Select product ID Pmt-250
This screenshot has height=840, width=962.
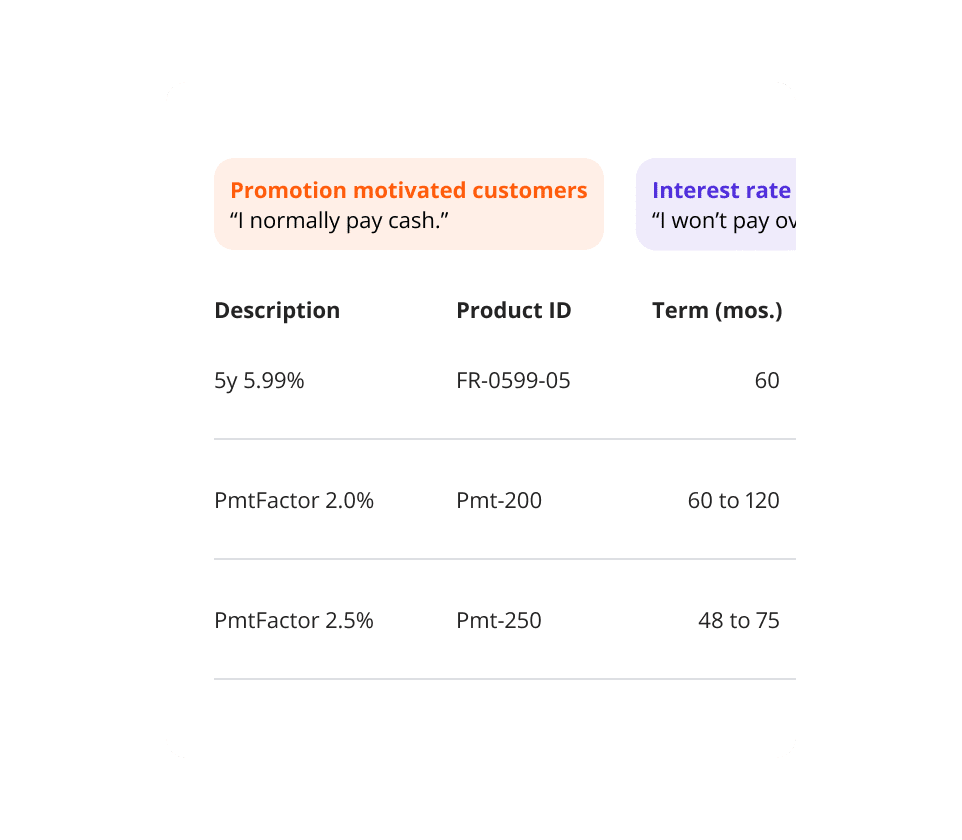(499, 620)
